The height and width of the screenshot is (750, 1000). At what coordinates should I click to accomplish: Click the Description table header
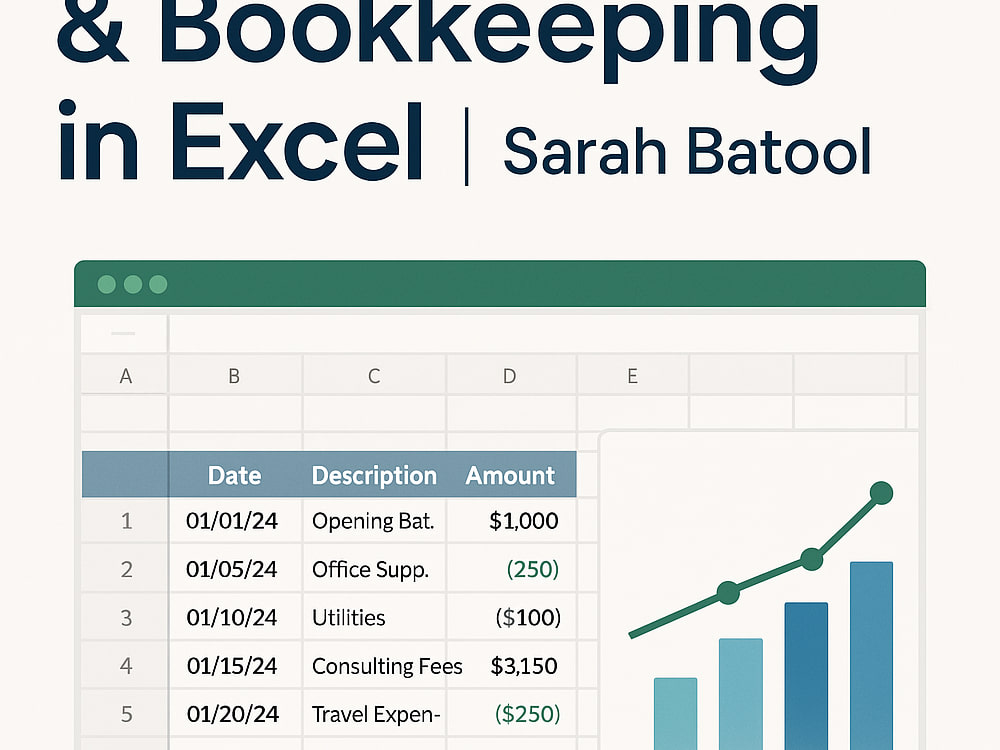point(374,476)
